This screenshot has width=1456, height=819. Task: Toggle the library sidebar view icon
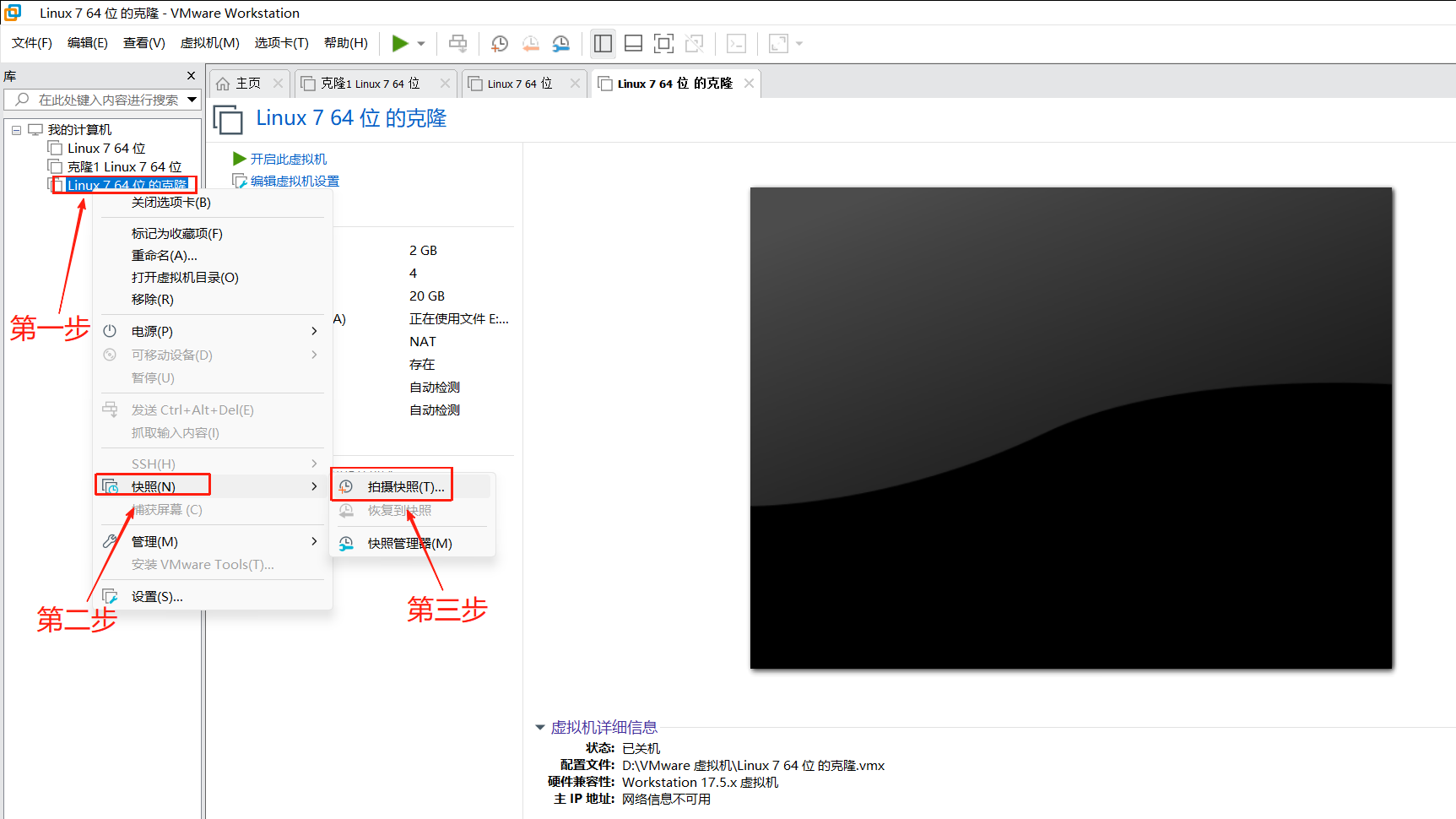tap(603, 43)
